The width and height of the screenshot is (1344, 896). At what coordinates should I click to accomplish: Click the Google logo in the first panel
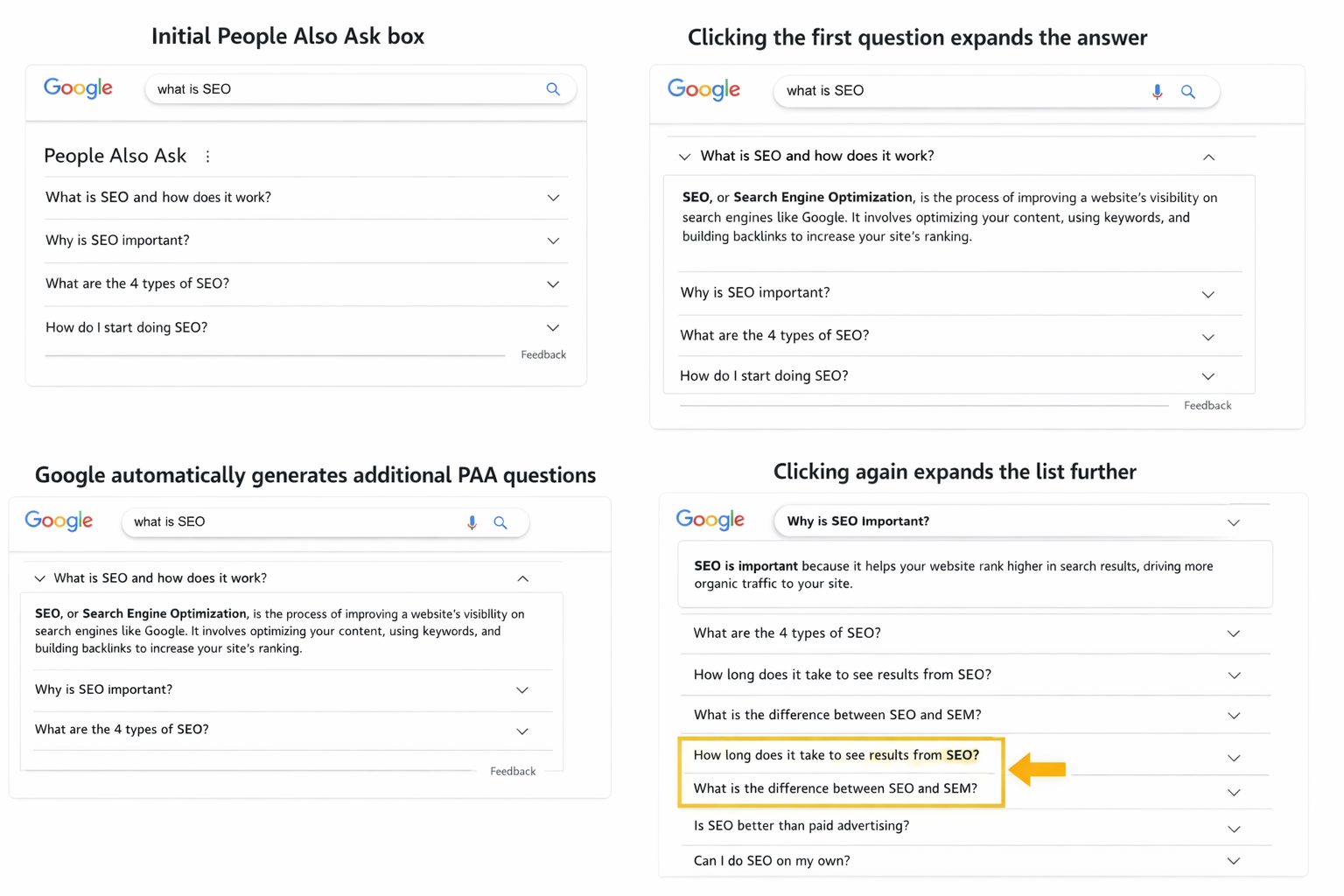(x=78, y=88)
